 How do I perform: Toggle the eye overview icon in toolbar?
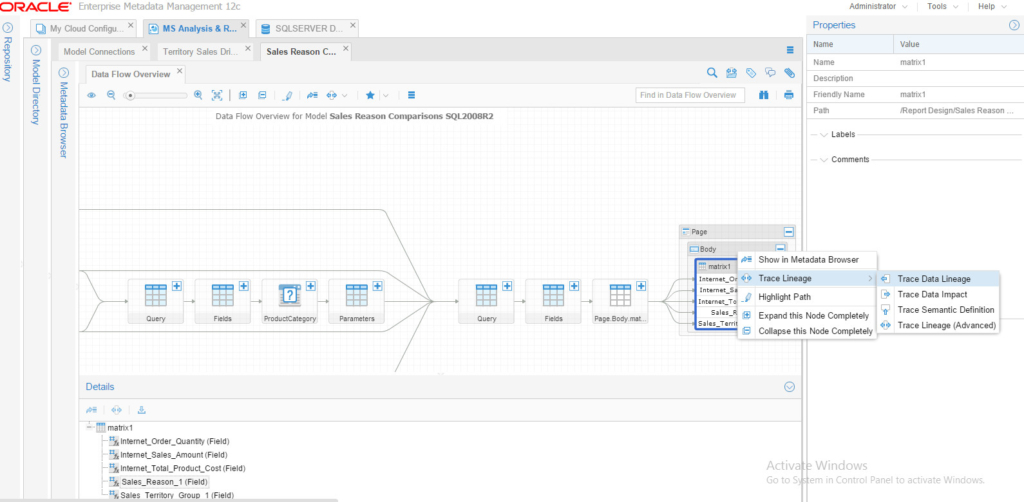click(x=92, y=95)
